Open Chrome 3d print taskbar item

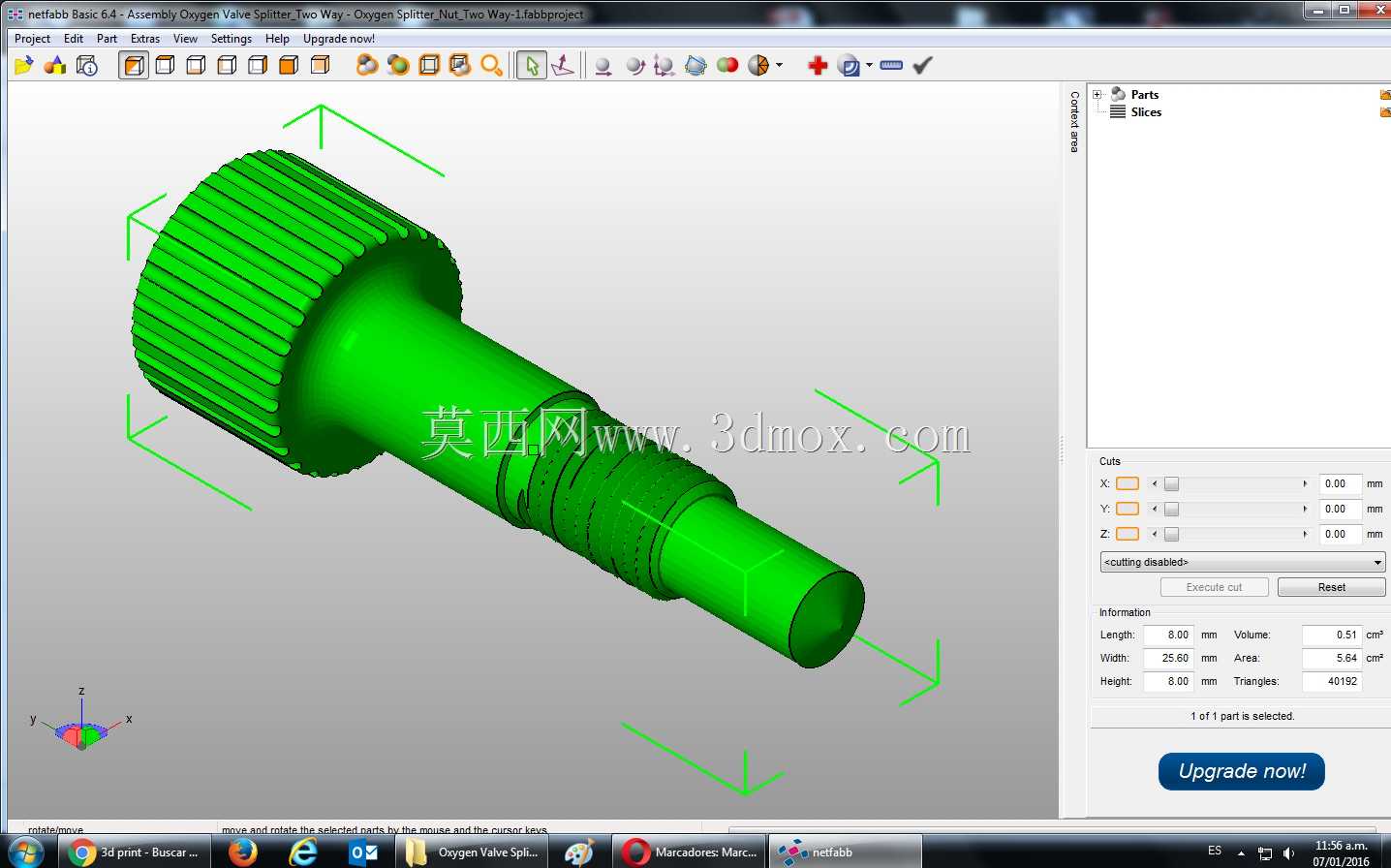[x=136, y=852]
